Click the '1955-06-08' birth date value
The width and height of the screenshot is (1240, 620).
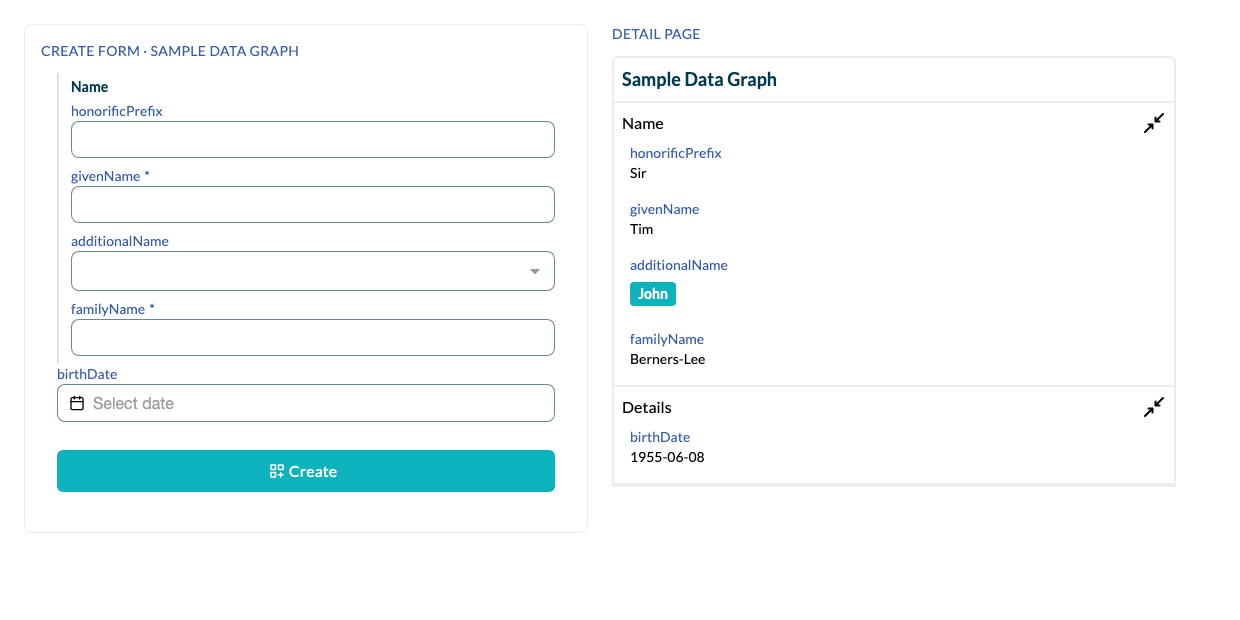tap(668, 457)
